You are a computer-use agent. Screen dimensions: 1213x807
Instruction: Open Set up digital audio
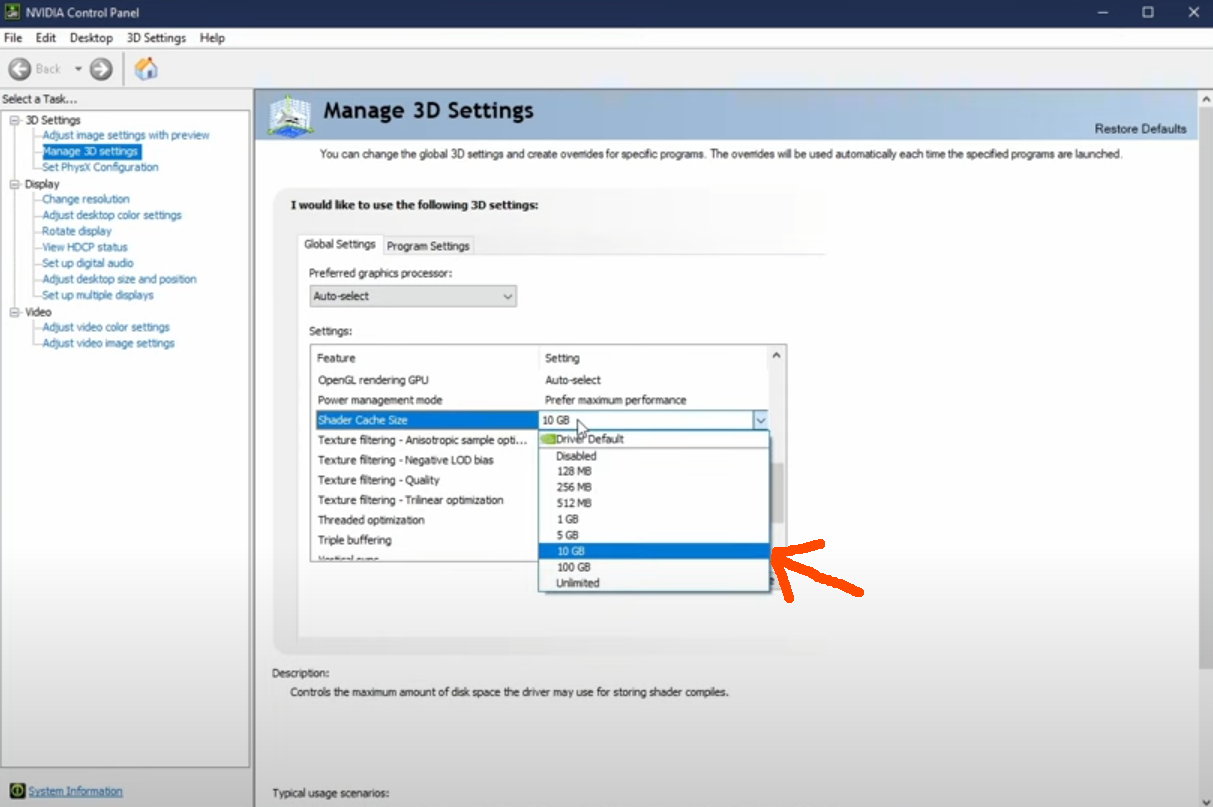[x=88, y=263]
